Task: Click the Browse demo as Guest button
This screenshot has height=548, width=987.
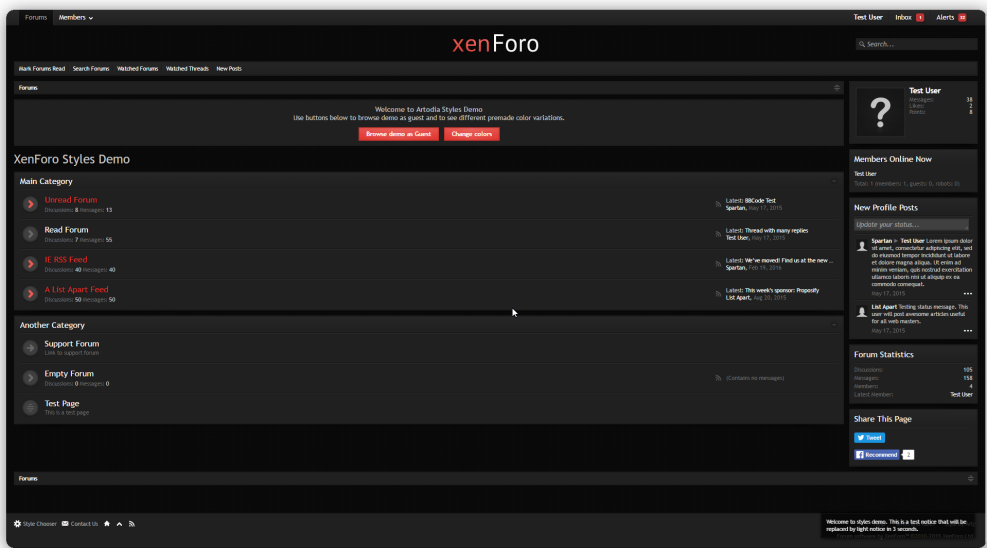Action: pos(398,134)
